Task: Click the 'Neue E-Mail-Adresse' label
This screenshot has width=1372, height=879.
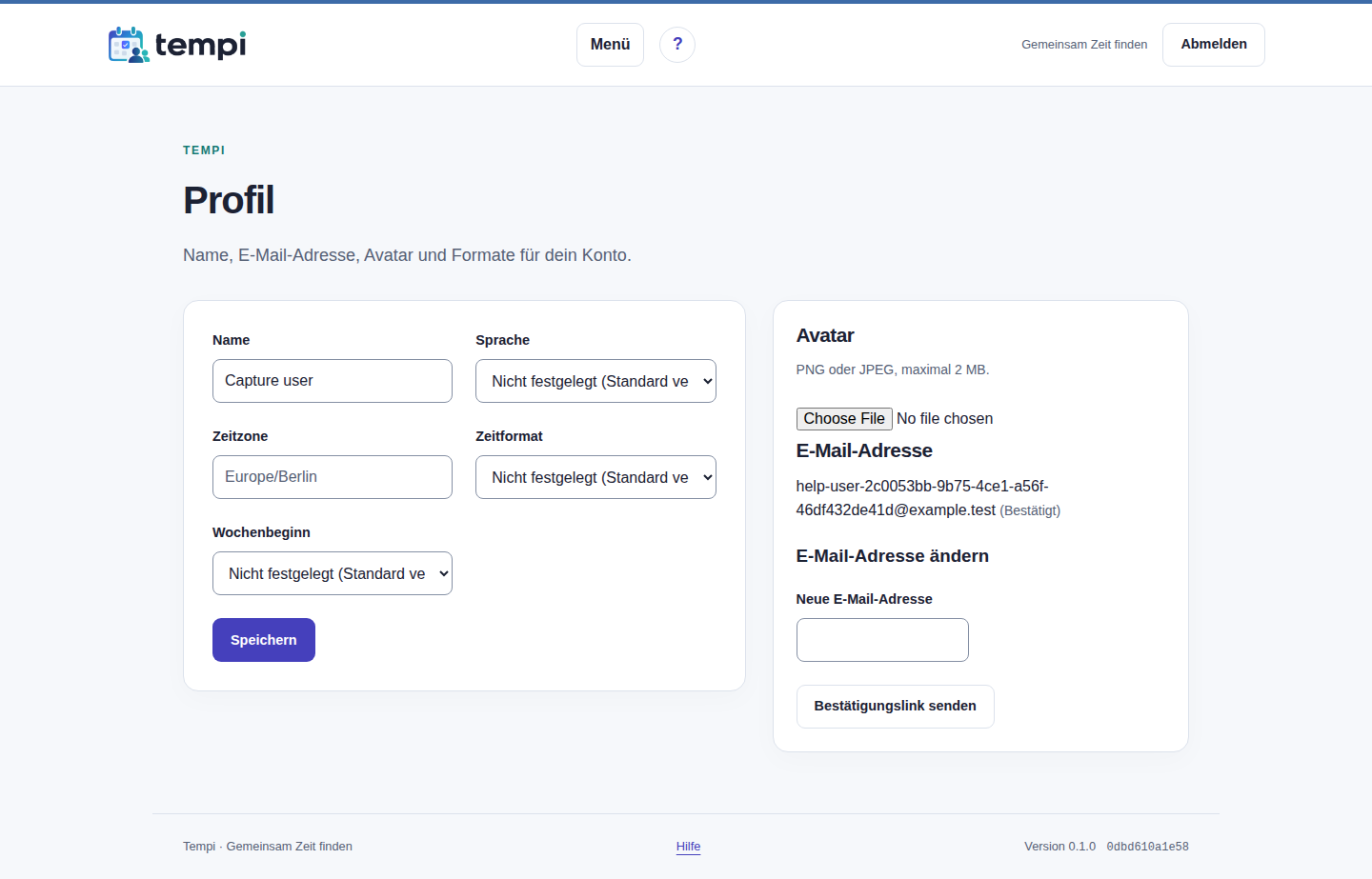Action: click(x=864, y=599)
